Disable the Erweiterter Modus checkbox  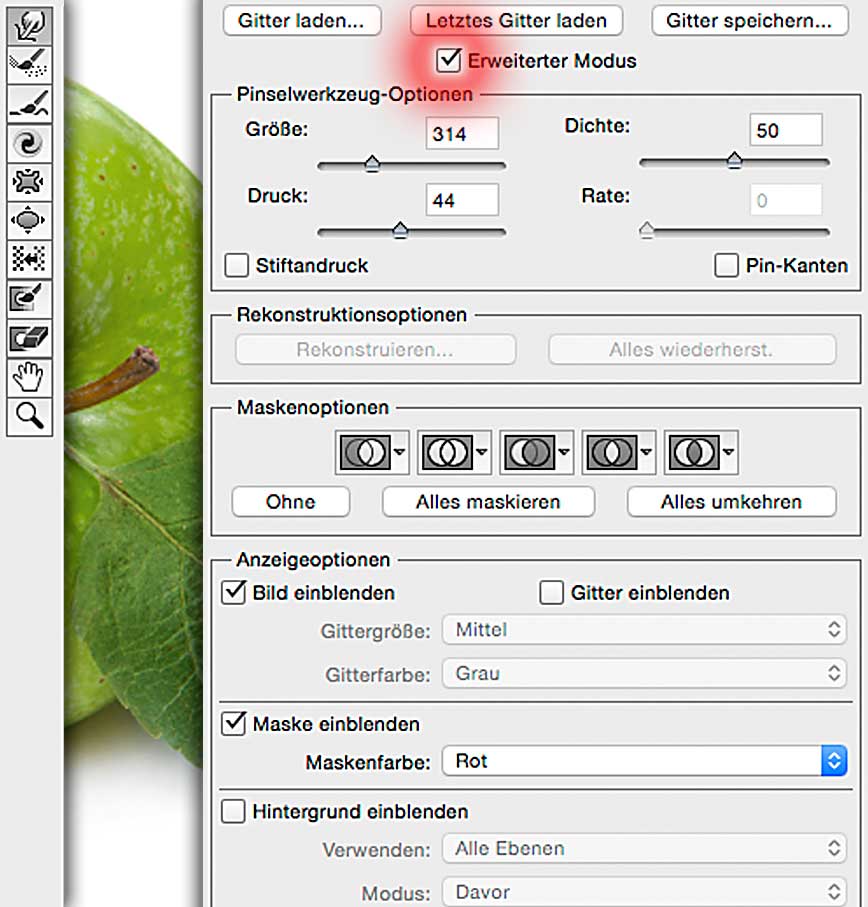tap(448, 61)
